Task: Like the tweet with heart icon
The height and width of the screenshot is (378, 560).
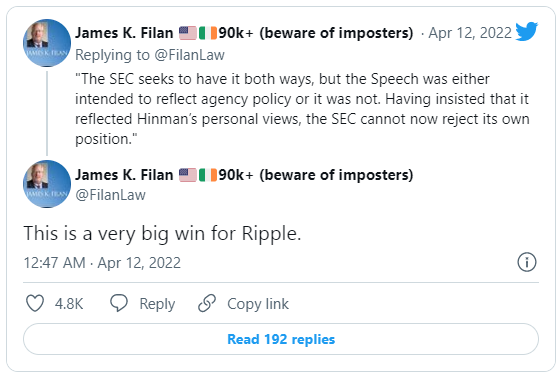Action: (35, 303)
